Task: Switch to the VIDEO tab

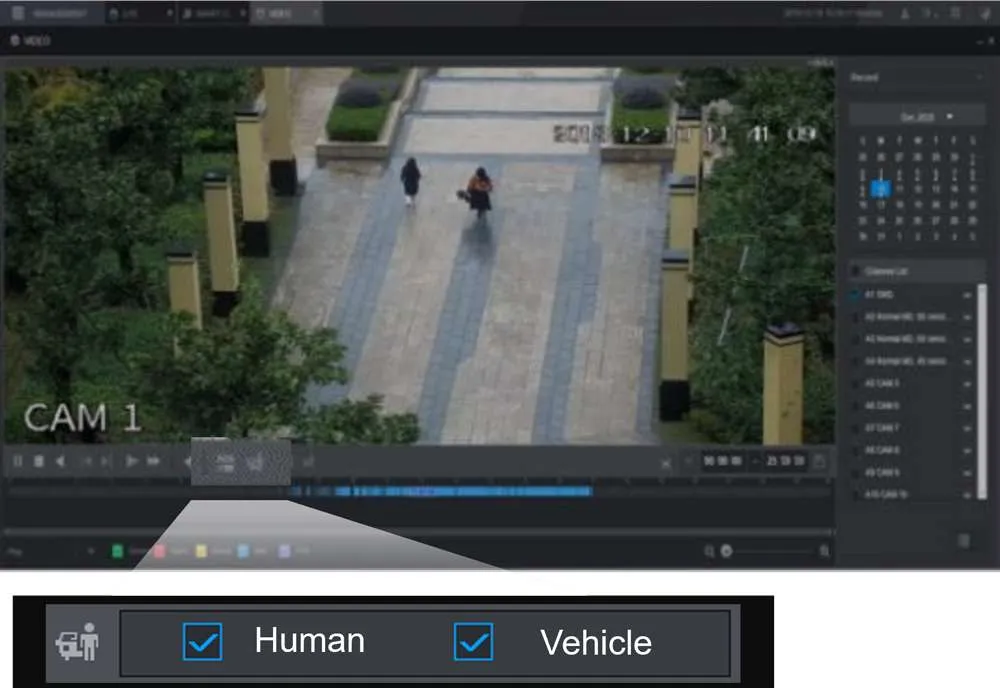Action: 286,13
